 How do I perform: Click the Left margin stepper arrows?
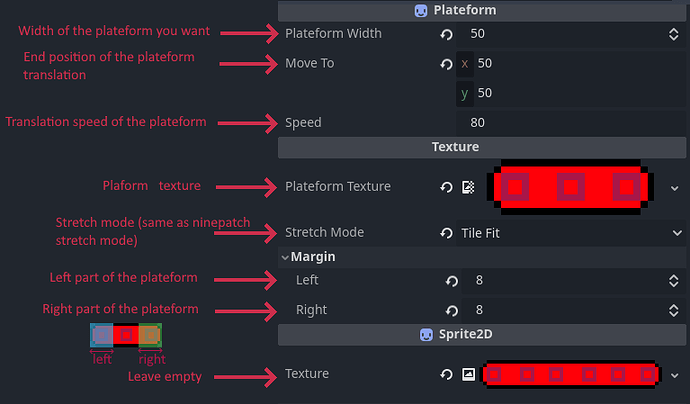[673, 281]
